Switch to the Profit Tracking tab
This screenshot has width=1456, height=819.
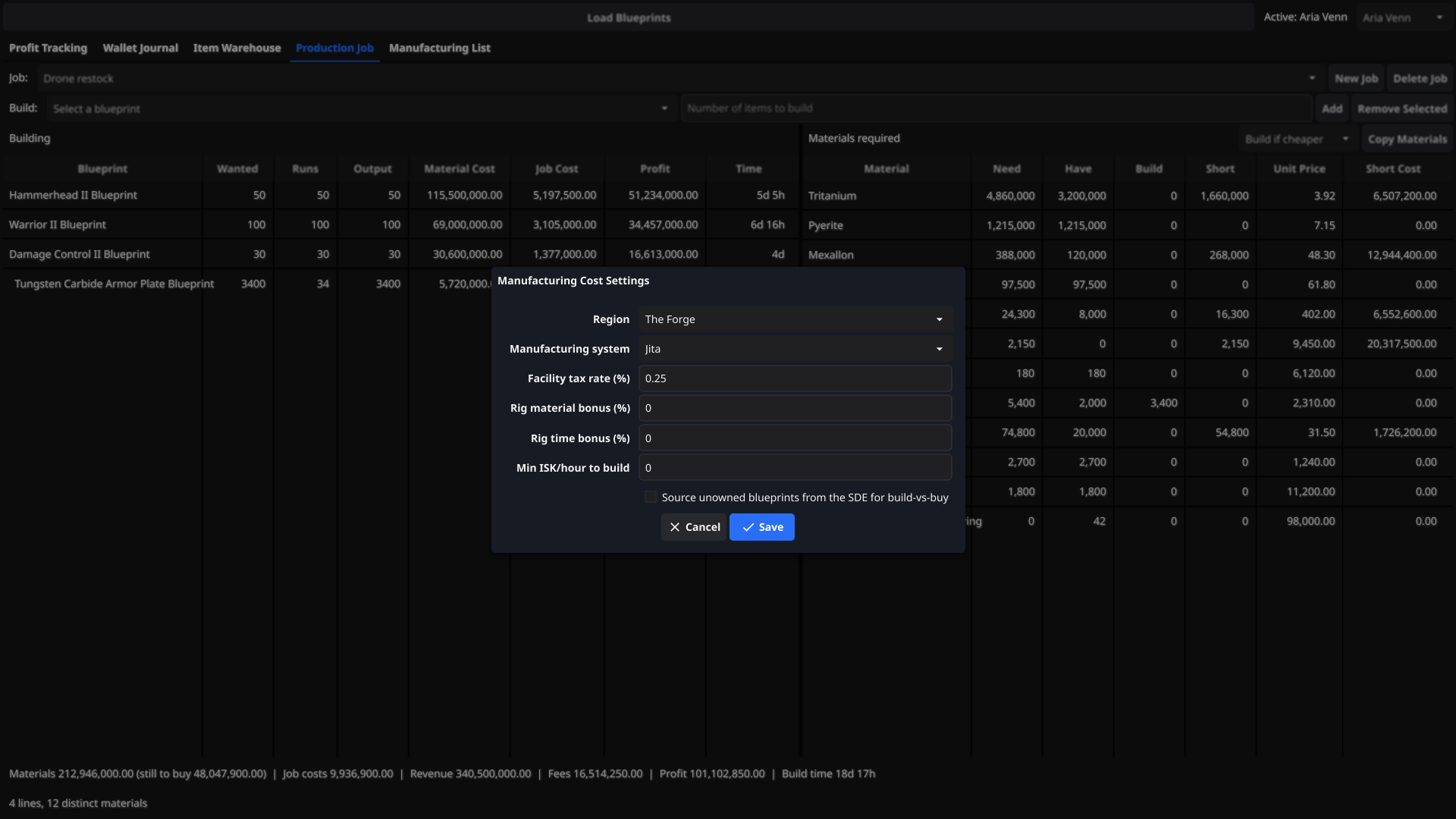(x=48, y=48)
